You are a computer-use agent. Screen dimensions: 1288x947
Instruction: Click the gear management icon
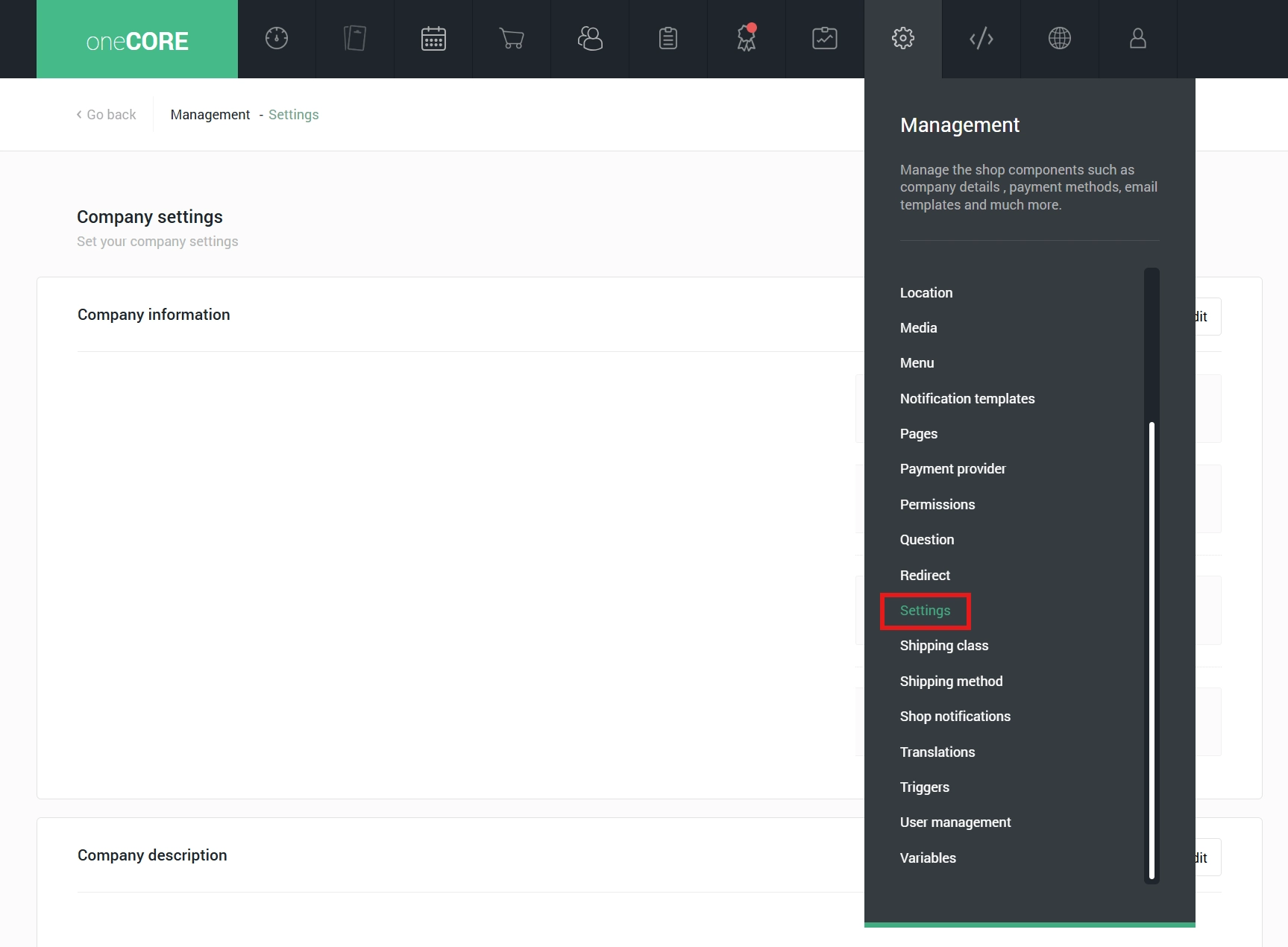click(903, 39)
